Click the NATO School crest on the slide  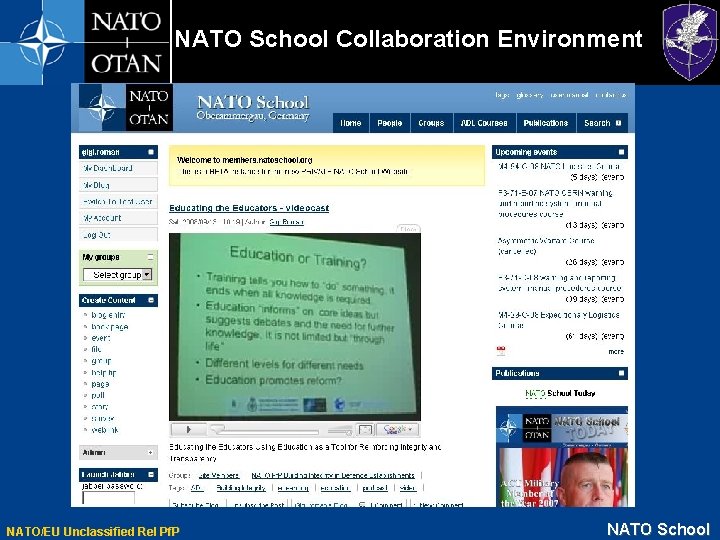(x=690, y=40)
